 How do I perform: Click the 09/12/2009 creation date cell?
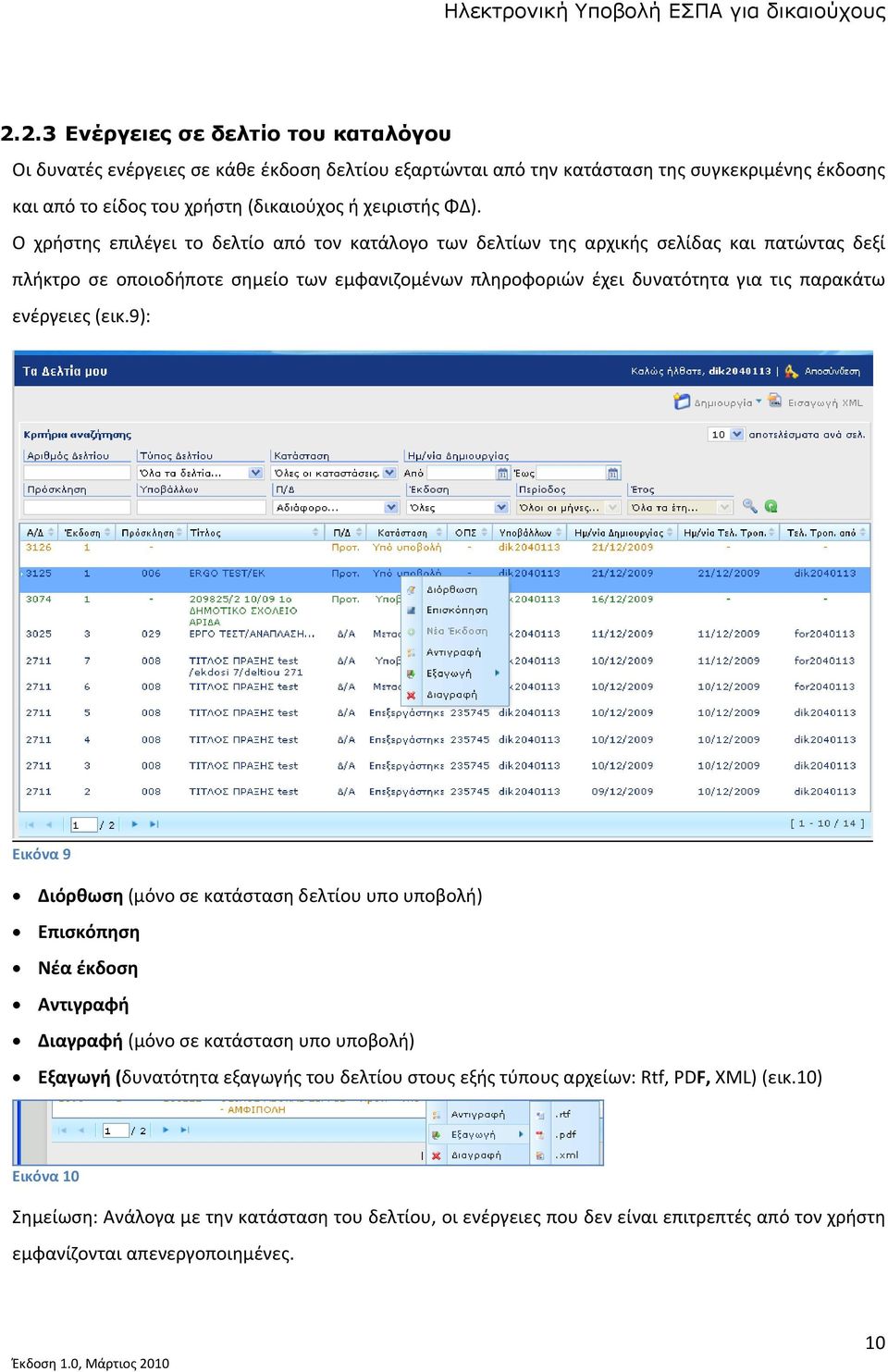pos(622,791)
